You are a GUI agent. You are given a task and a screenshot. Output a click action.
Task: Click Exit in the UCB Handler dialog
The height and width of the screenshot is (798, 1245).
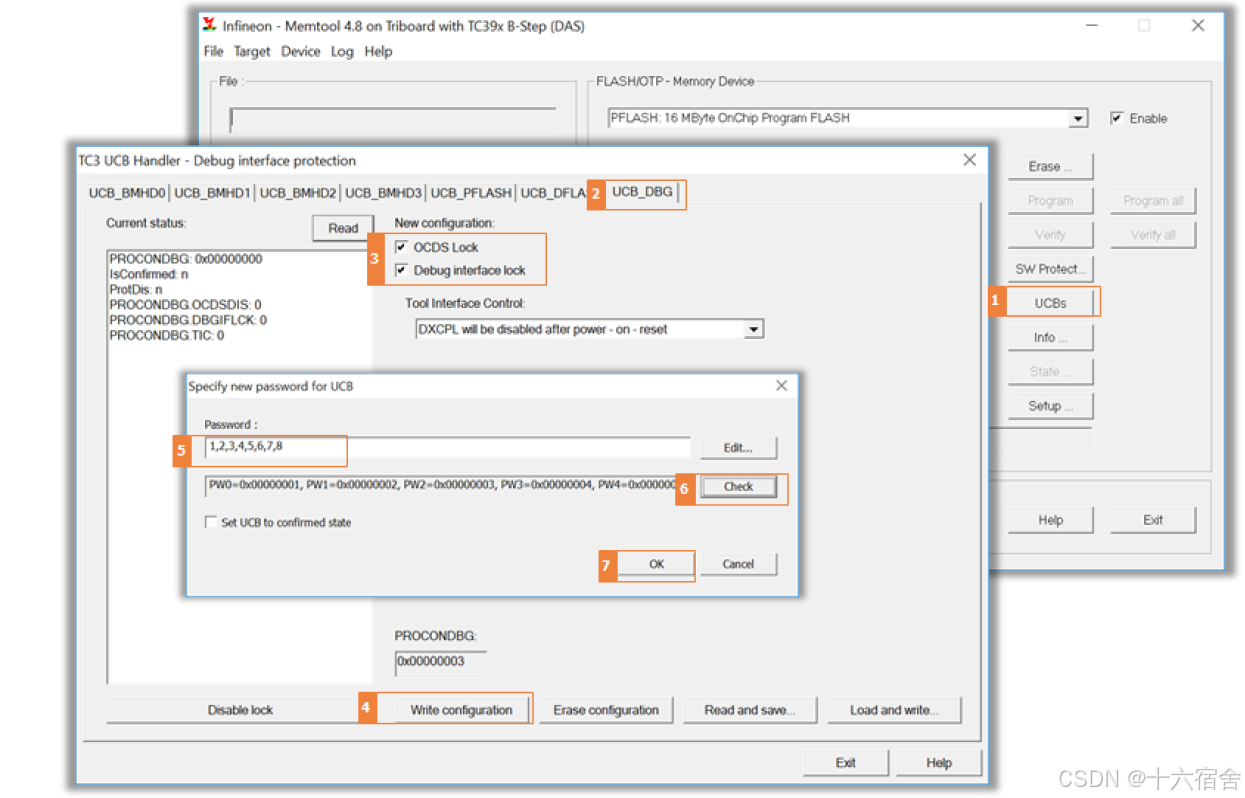point(845,763)
